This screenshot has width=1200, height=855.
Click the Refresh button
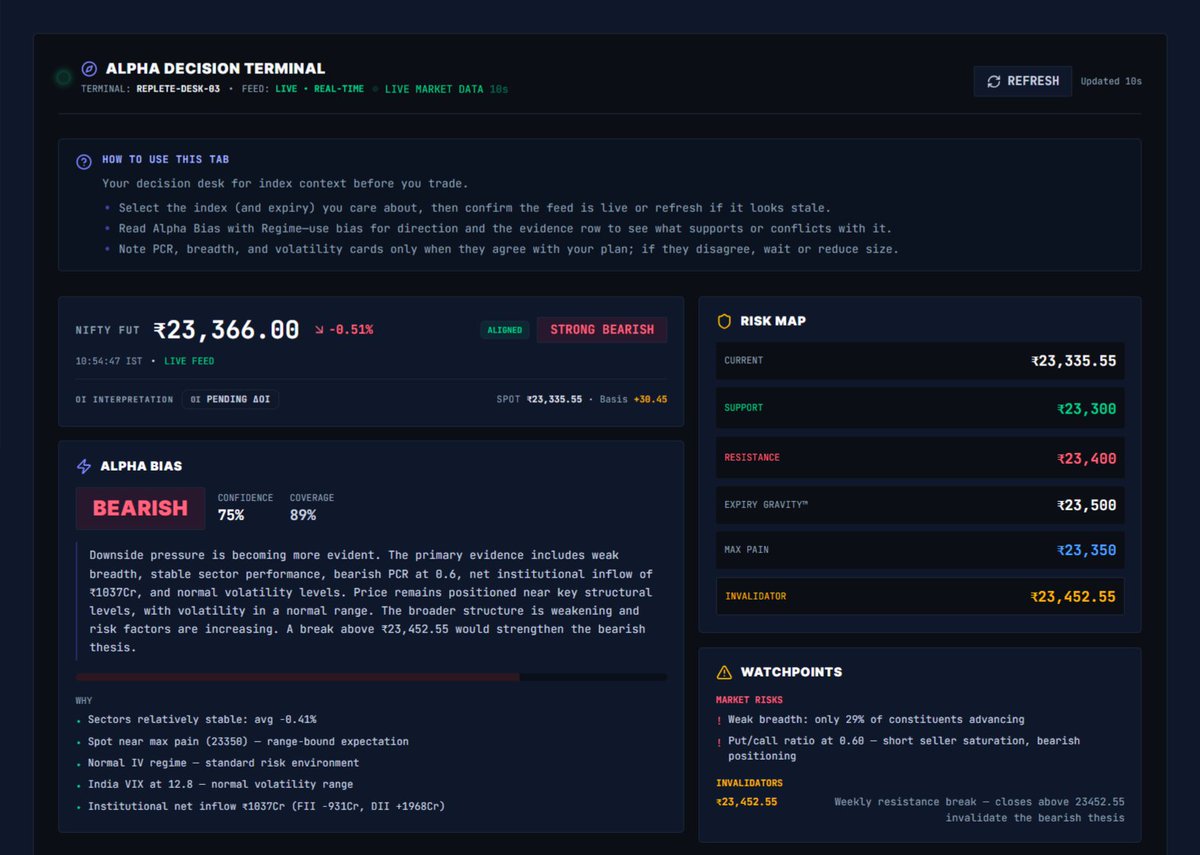[x=1022, y=81]
